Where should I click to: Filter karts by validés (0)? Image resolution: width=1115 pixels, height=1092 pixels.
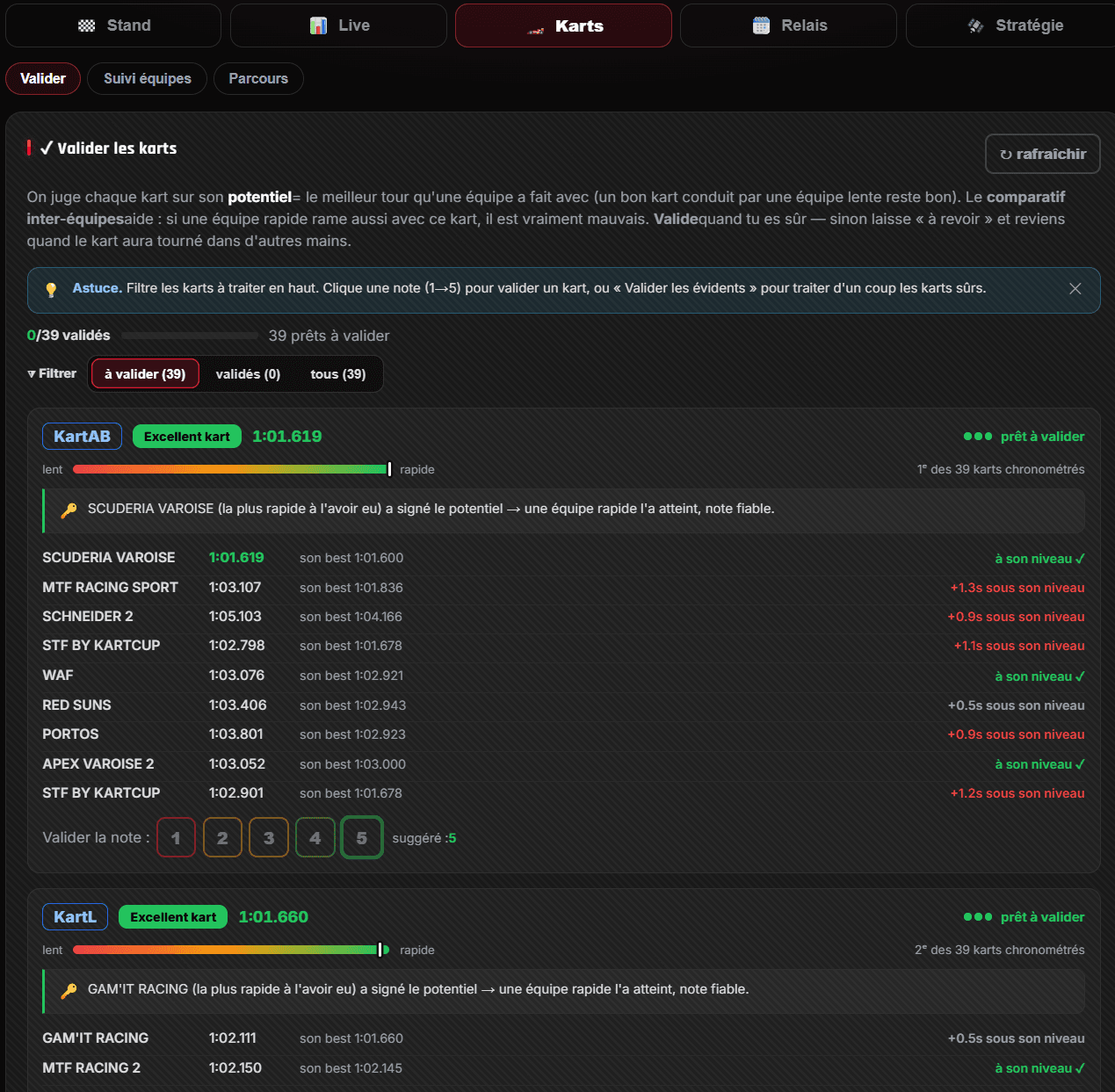(248, 374)
